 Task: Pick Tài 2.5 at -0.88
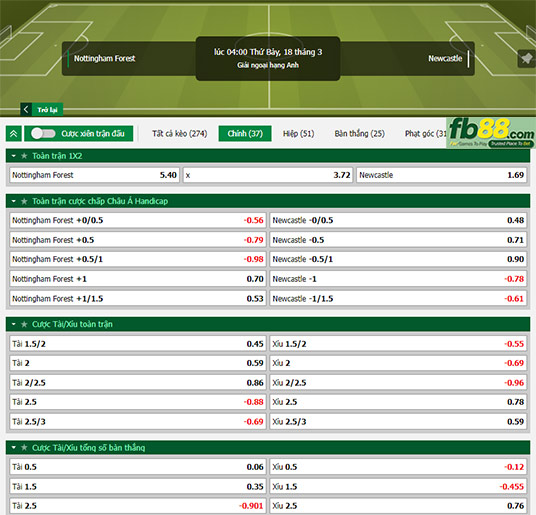click(x=138, y=402)
